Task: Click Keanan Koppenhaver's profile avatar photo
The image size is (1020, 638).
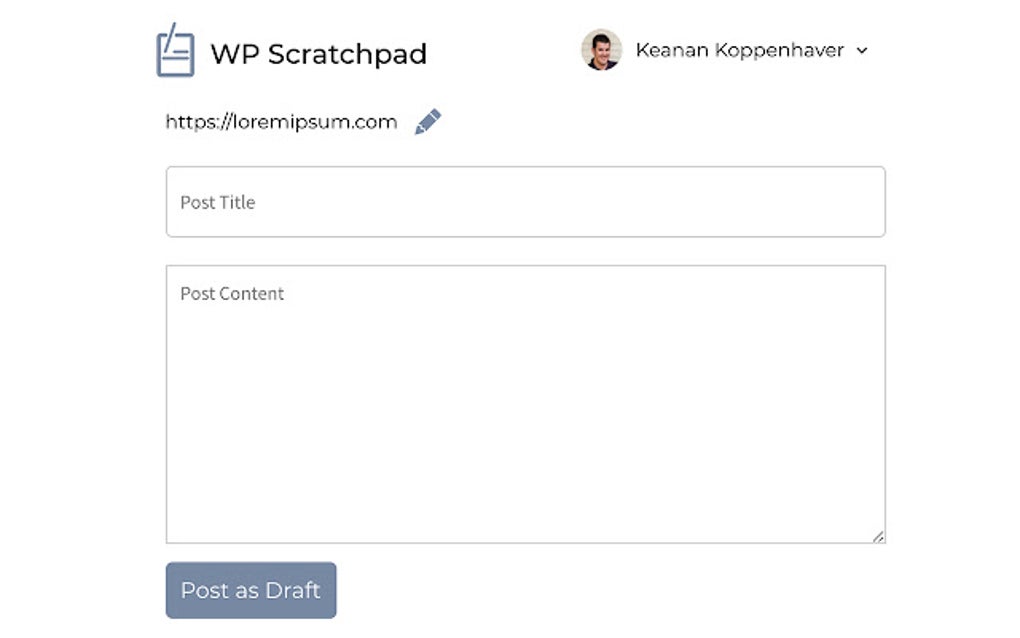Action: [x=601, y=48]
